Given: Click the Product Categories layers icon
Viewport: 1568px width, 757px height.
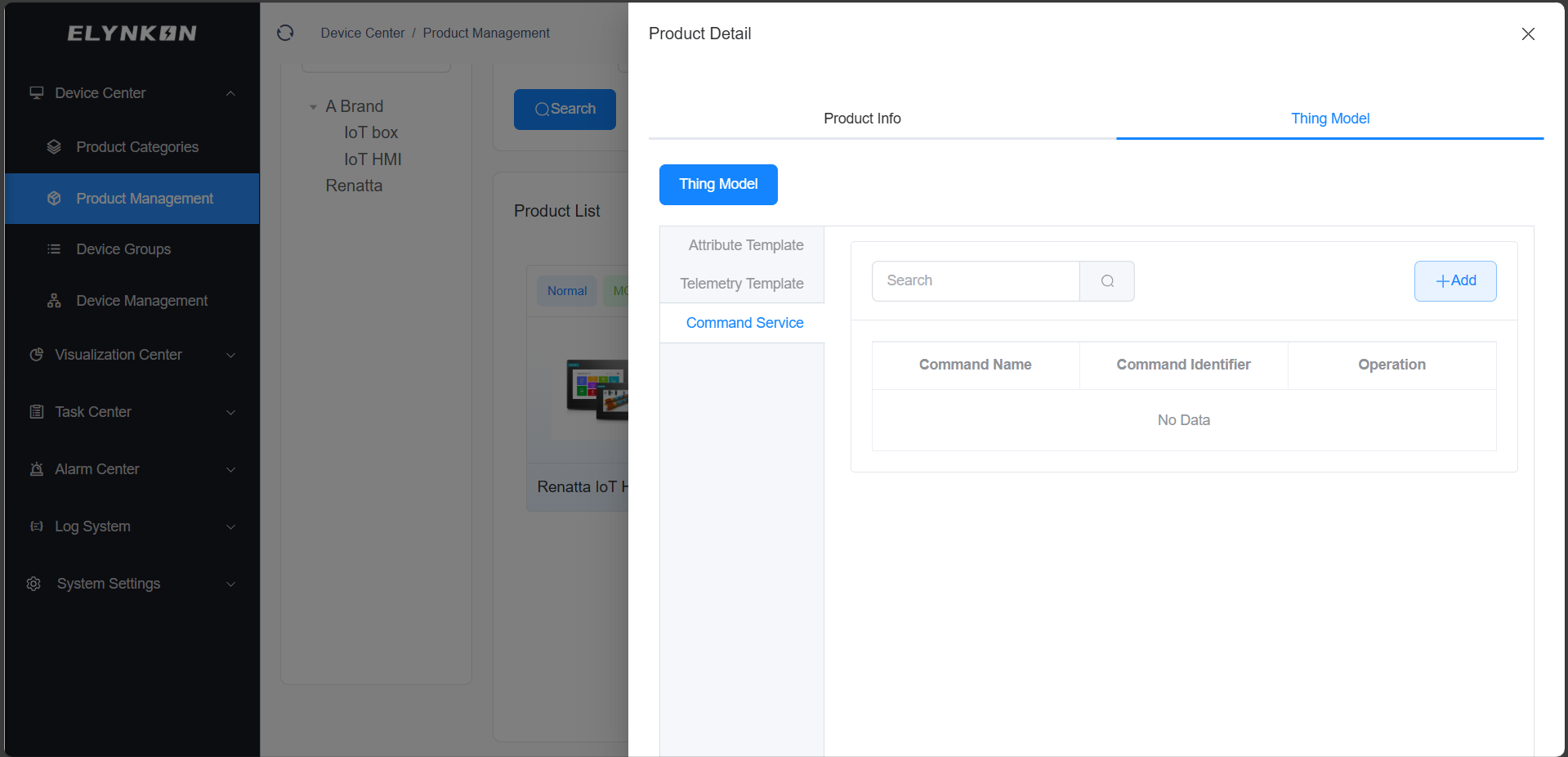Looking at the screenshot, I should [x=54, y=147].
